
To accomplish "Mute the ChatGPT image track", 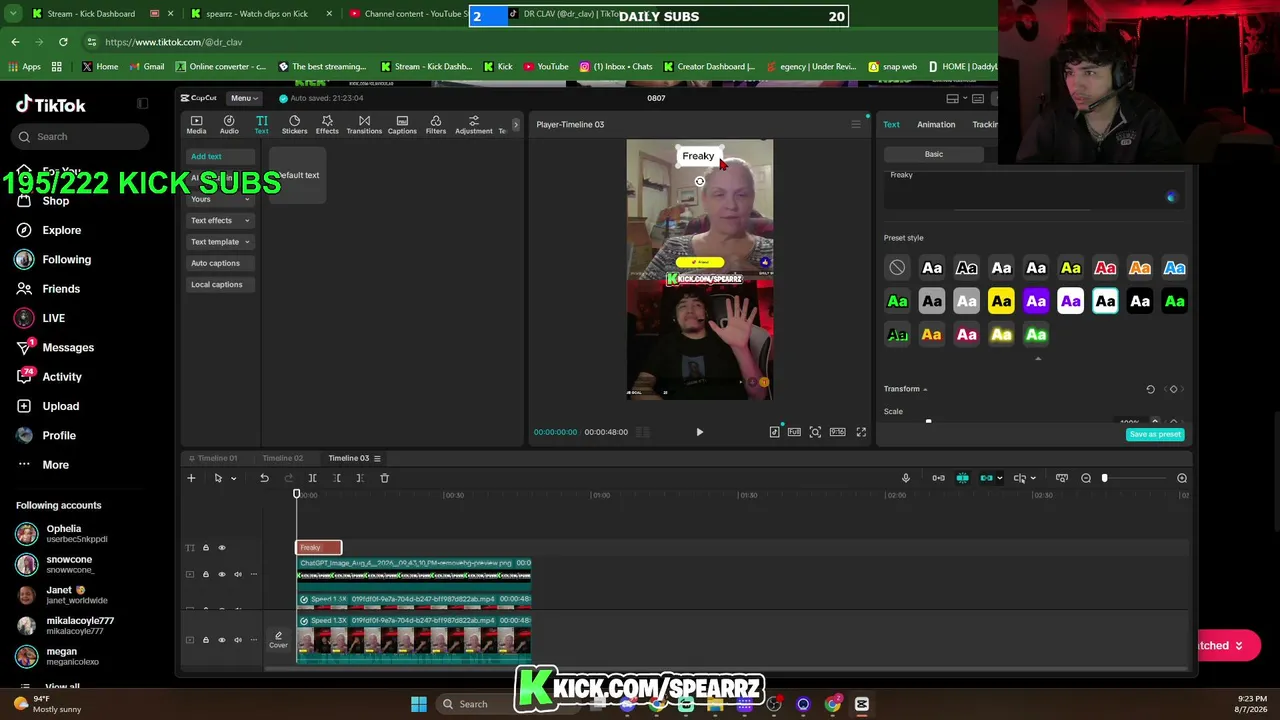I will click(x=237, y=574).
